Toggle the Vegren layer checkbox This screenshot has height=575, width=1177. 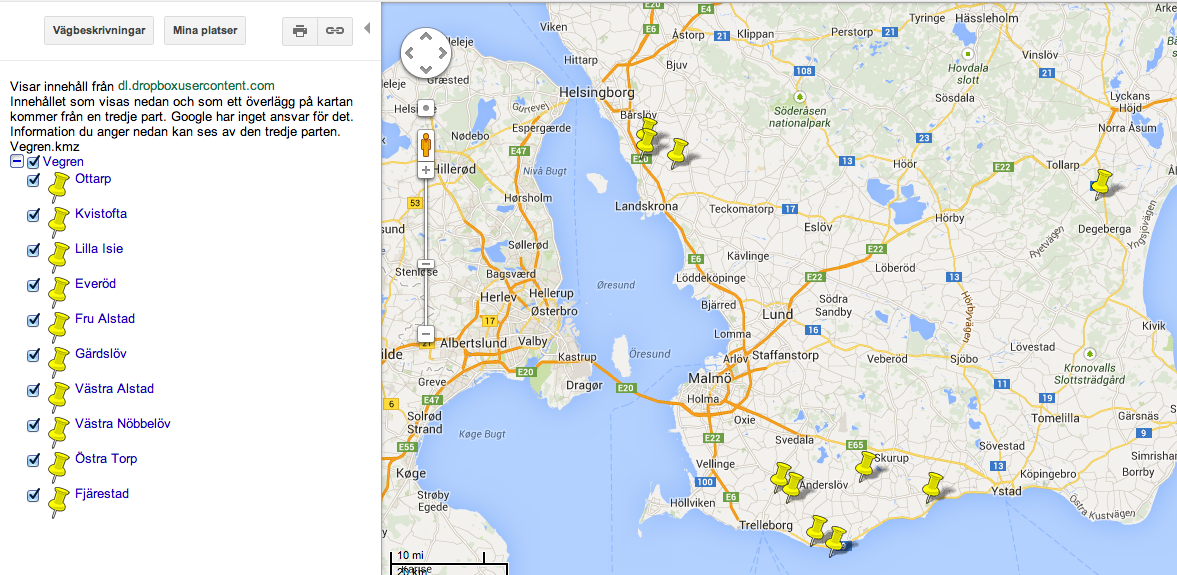click(x=33, y=161)
